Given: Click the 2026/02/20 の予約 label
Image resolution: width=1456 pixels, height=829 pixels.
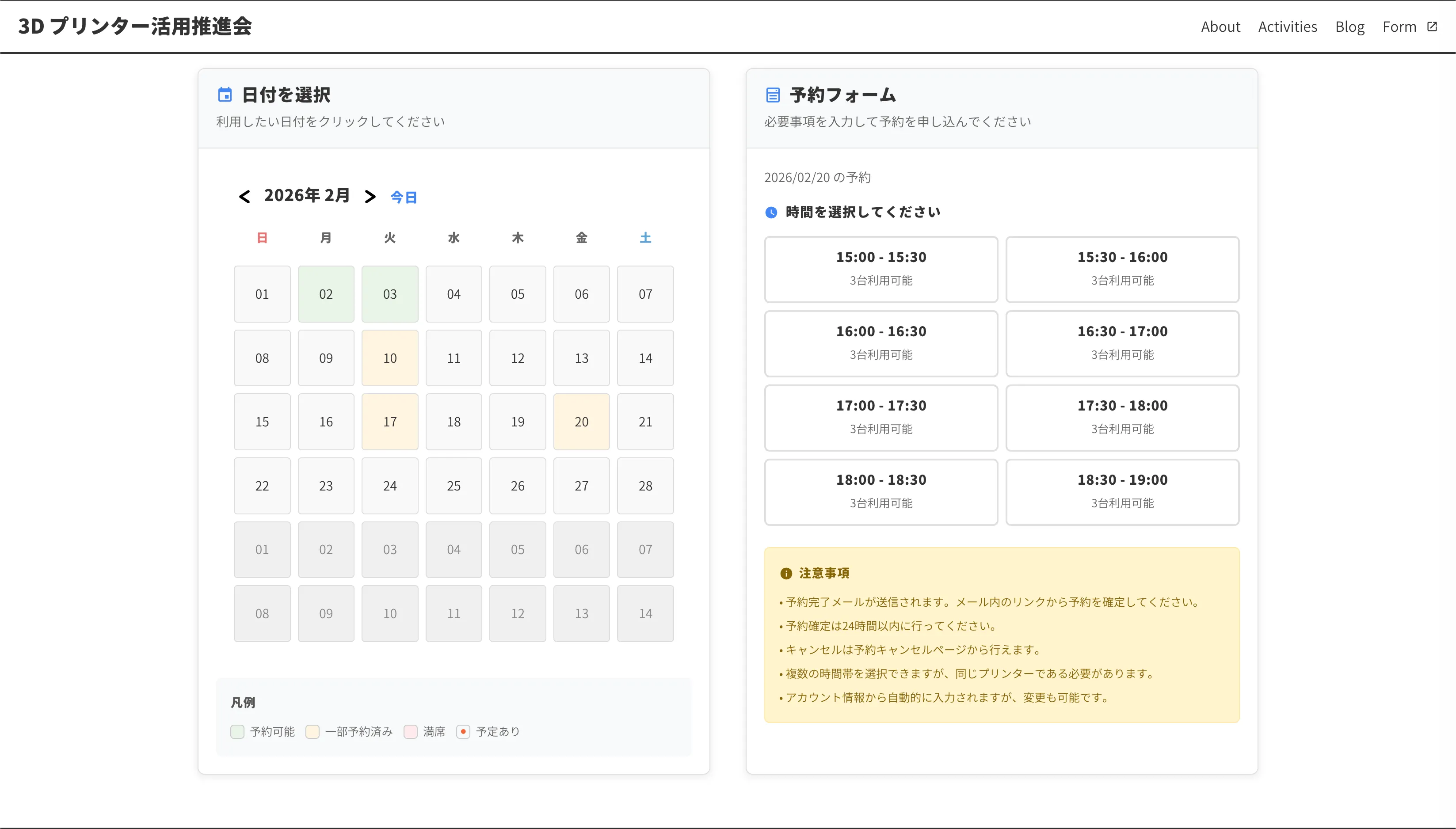Looking at the screenshot, I should 817,178.
